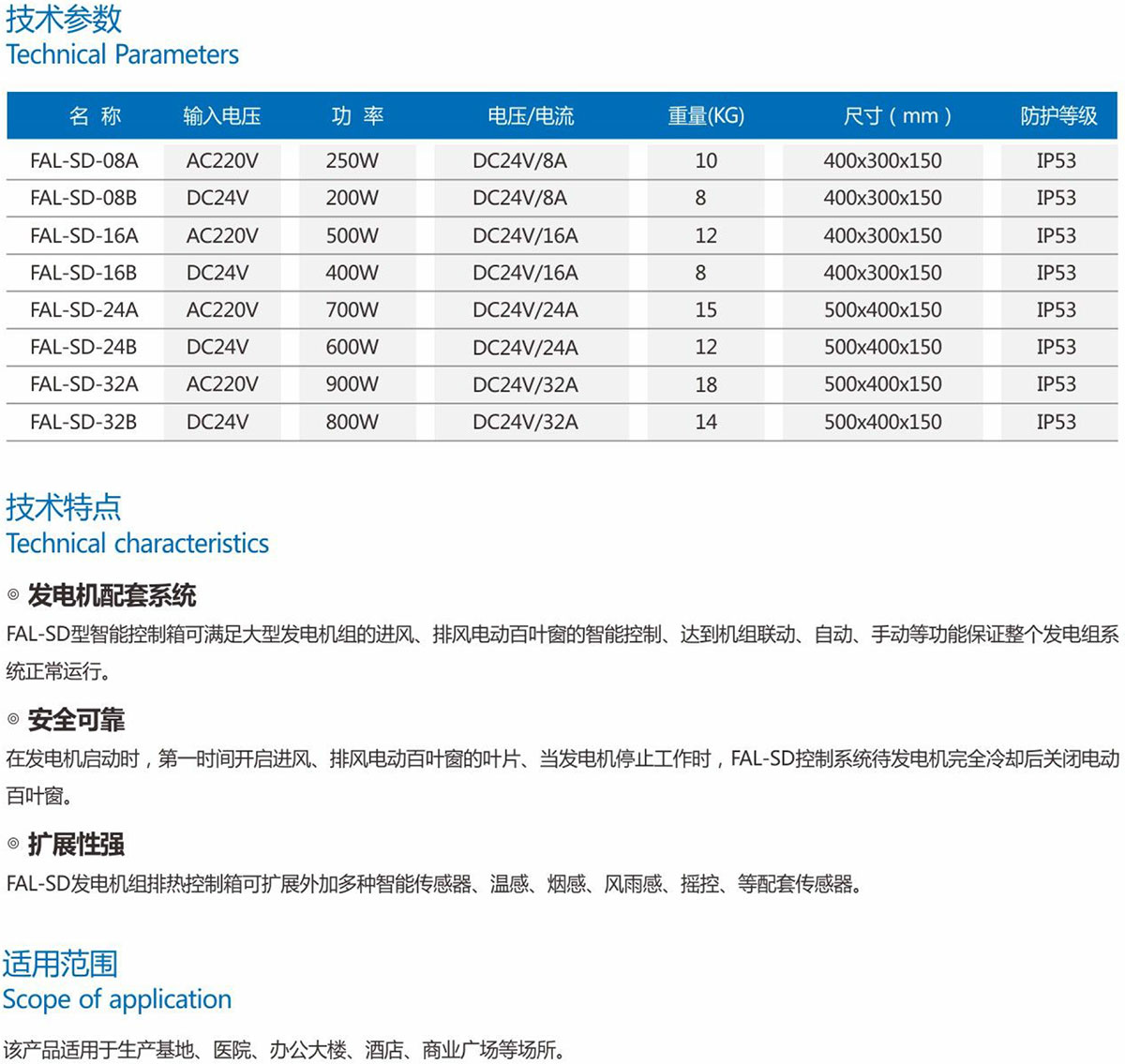1125x1064 pixels.
Task: Click the FAL-SD-32B model name cell
Action: [x=83, y=422]
